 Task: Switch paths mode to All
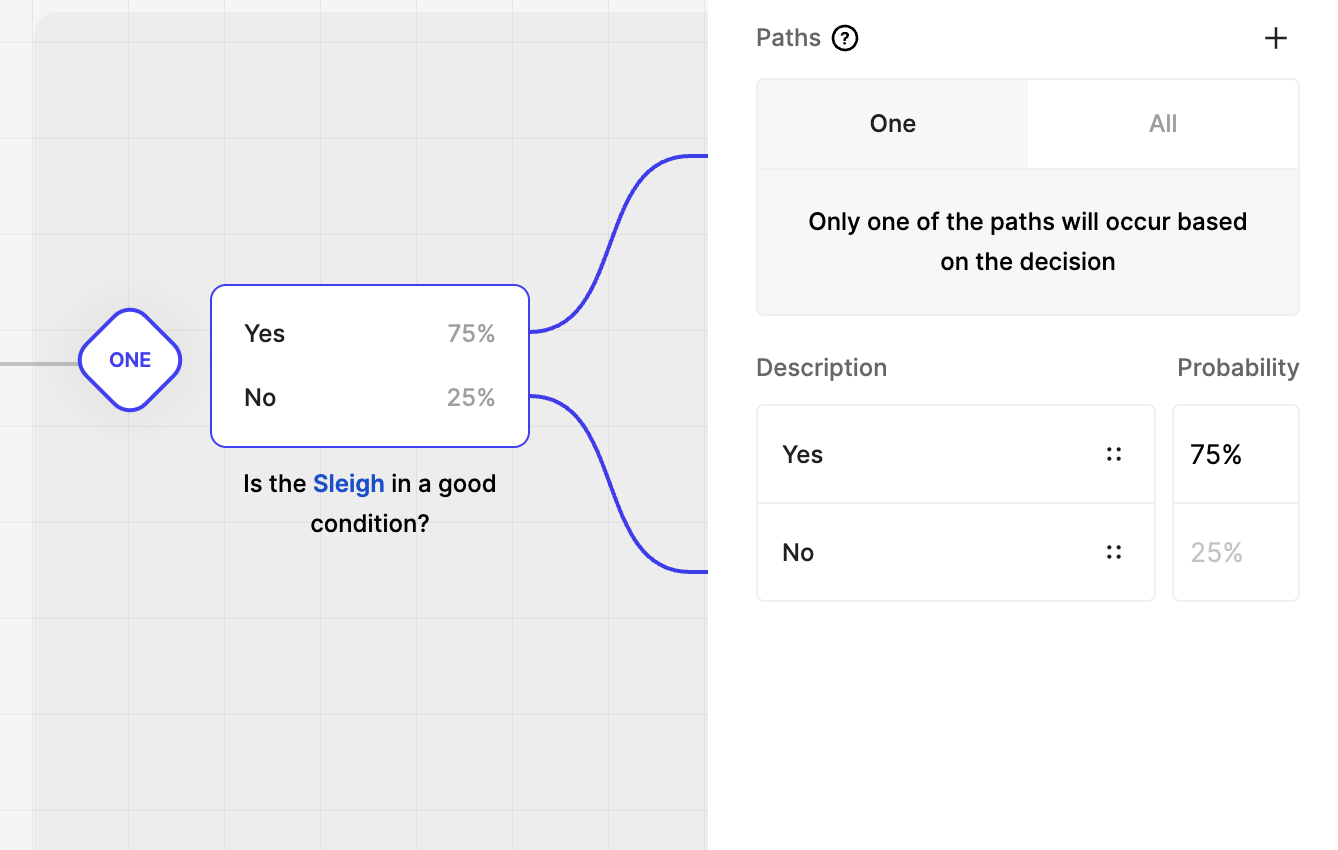tap(1162, 124)
